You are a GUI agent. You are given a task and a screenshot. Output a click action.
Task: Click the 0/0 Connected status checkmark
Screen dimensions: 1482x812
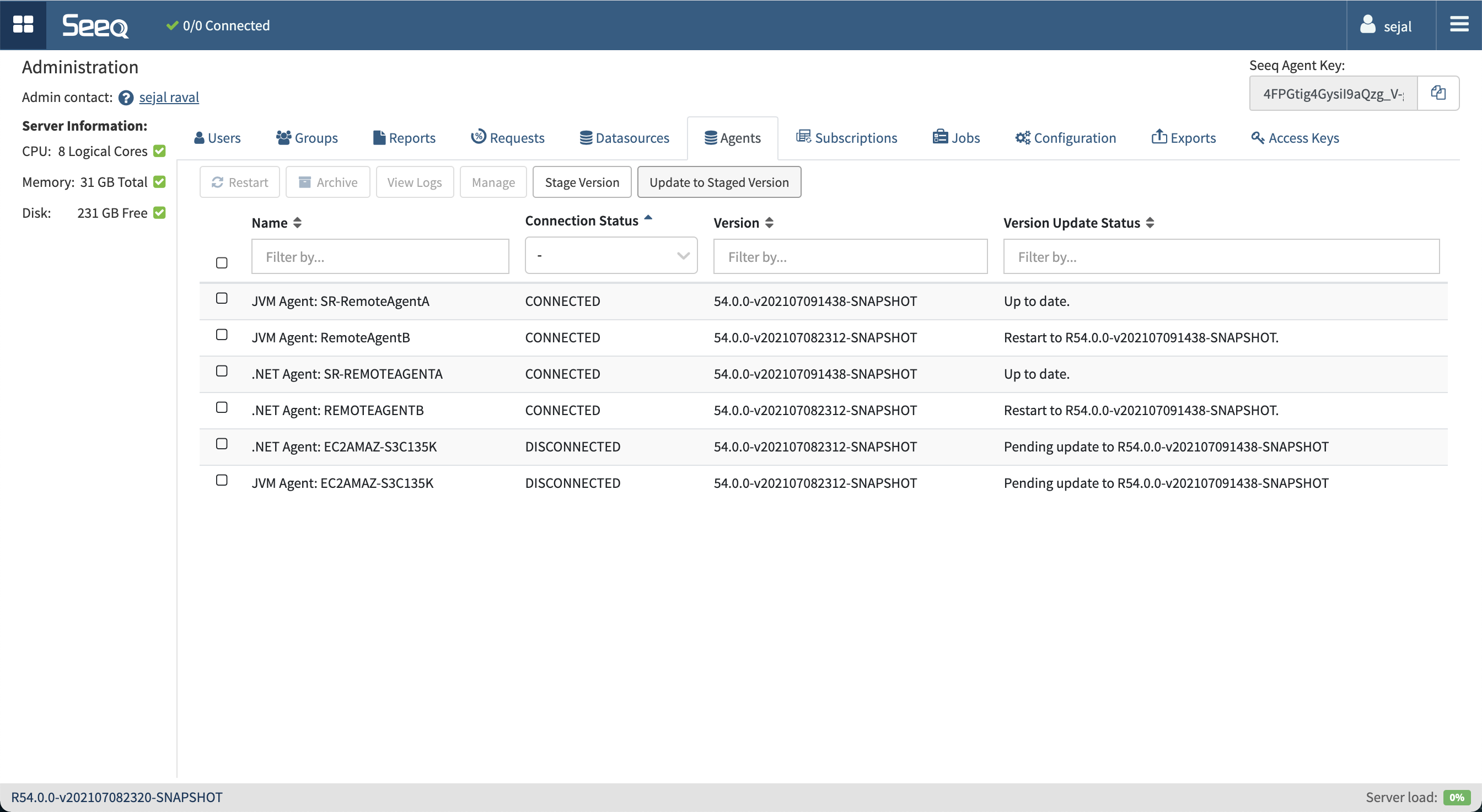[171, 26]
